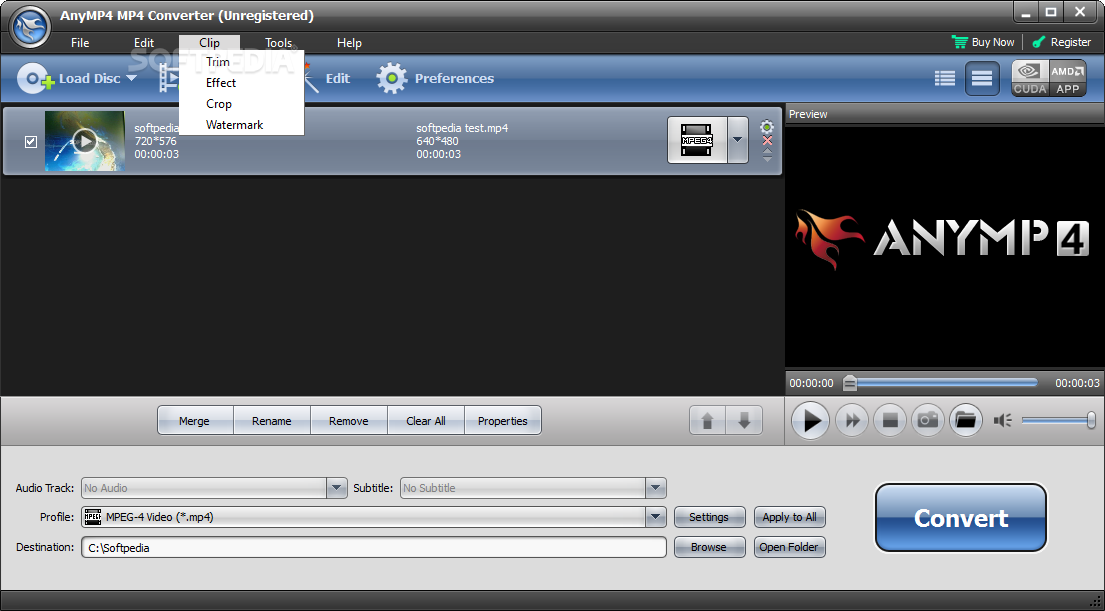Click the large Convert button
Viewport: 1105px width, 611px height.
pyautogui.click(x=961, y=518)
